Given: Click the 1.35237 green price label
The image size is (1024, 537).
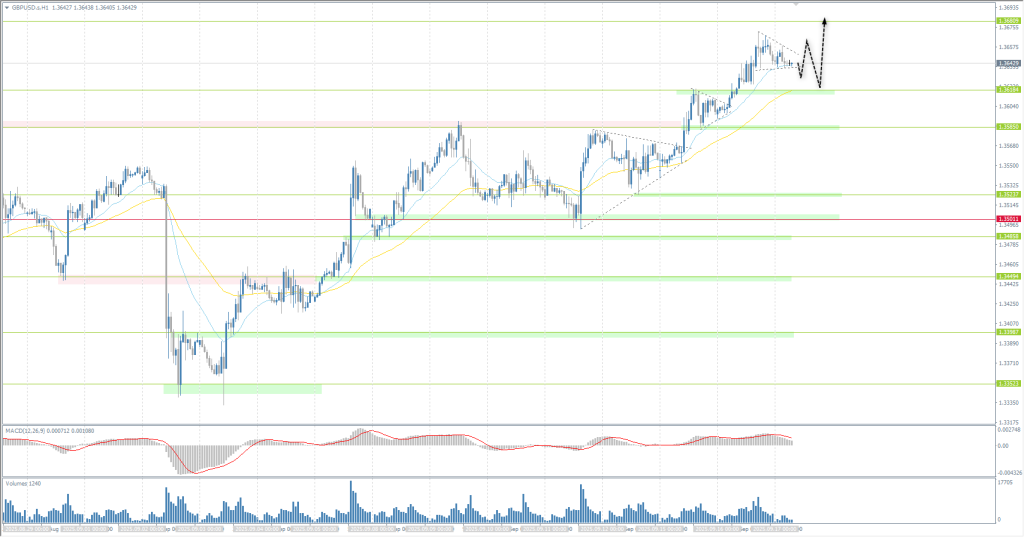Looking at the screenshot, I should [x=1007, y=195].
